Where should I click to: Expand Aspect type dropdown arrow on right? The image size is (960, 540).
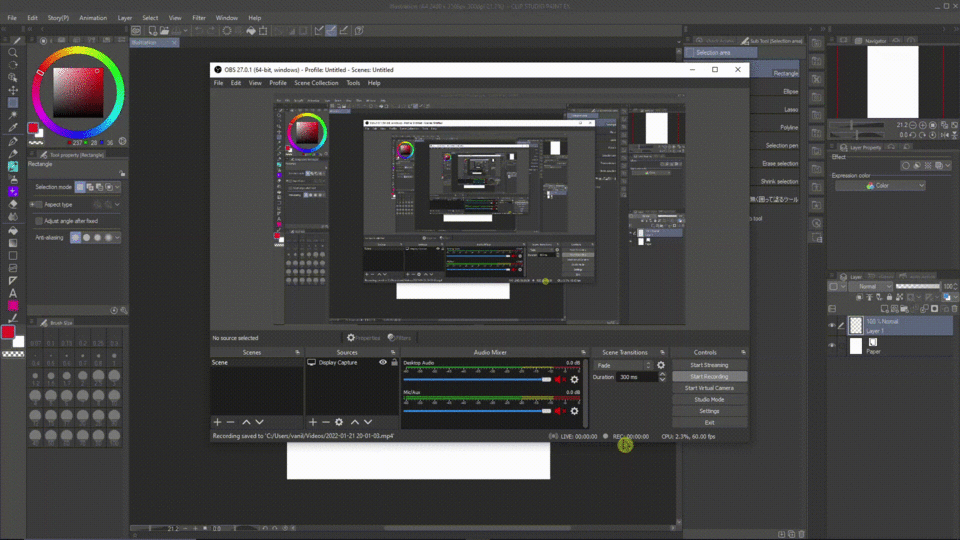point(118,204)
